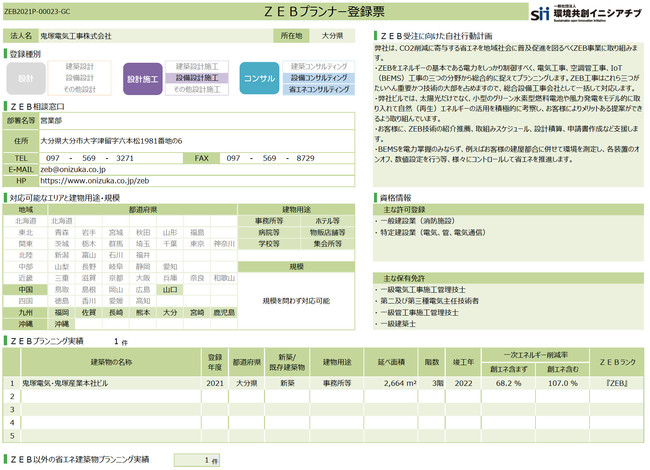Click the 事務所等 building use cell
The height and width of the screenshot is (470, 650).
pos(270,221)
